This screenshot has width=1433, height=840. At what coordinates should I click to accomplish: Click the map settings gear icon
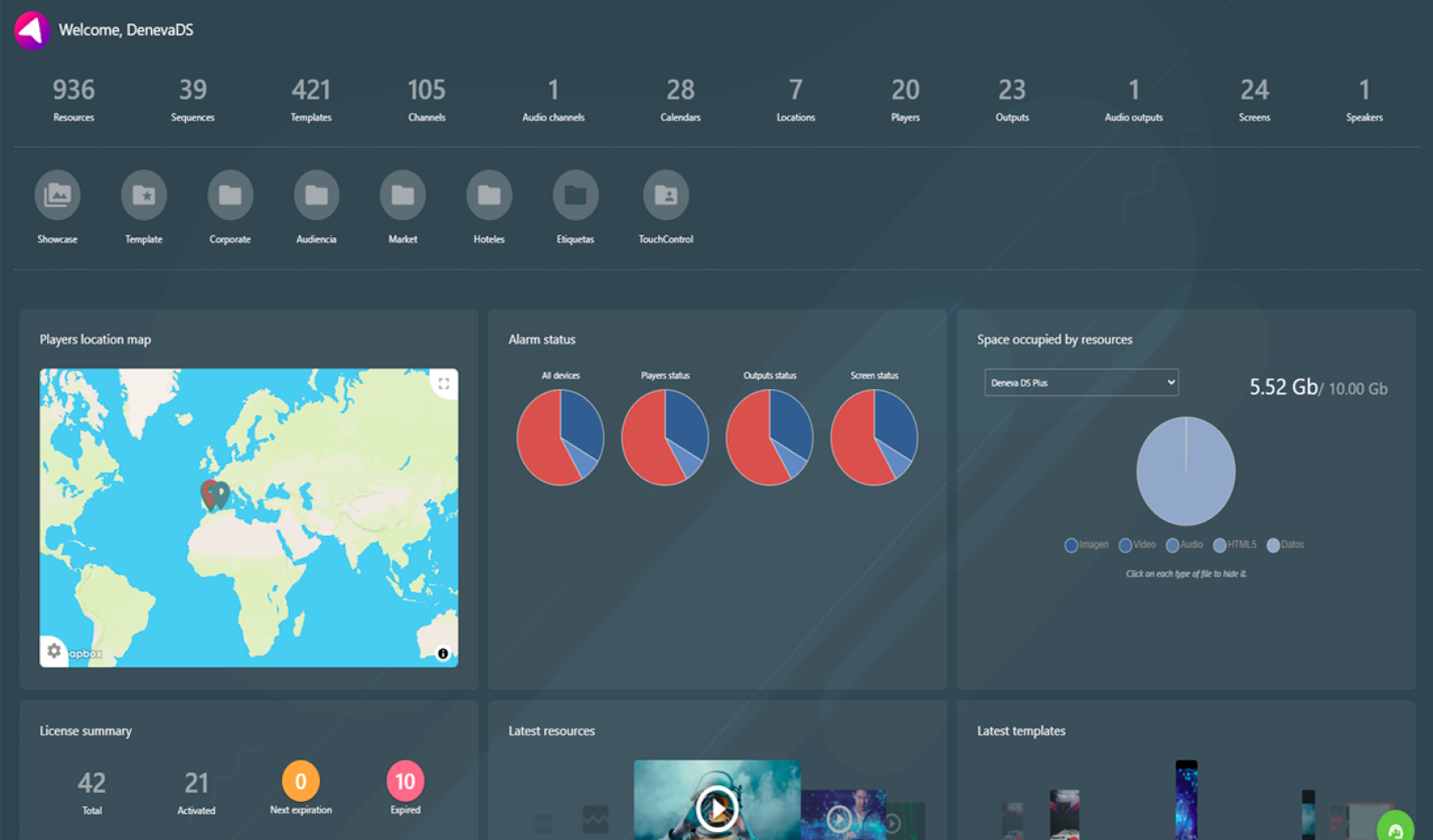[x=54, y=651]
